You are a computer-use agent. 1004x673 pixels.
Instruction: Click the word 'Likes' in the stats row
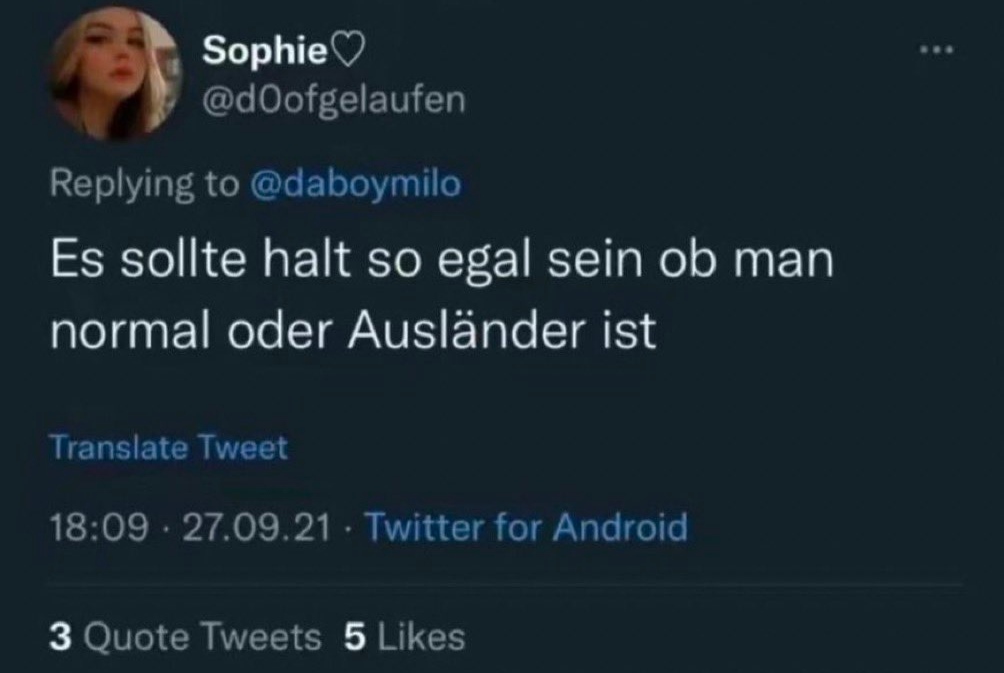(x=419, y=636)
